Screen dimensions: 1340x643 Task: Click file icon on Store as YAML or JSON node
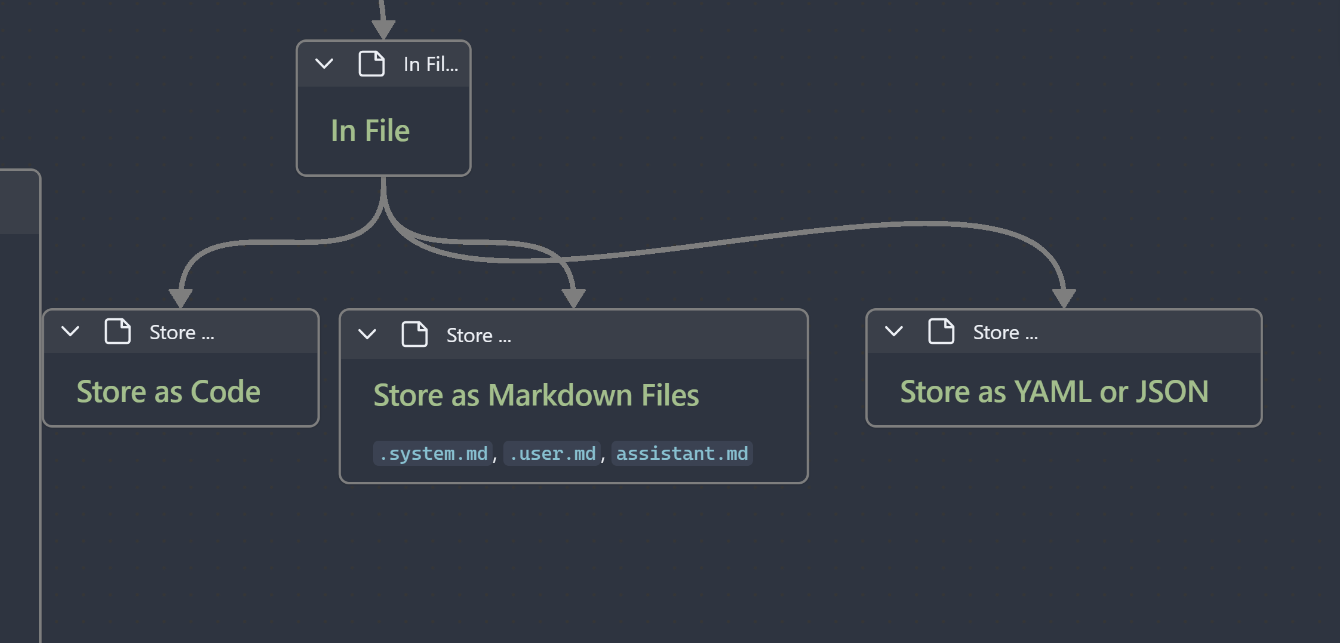click(941, 332)
